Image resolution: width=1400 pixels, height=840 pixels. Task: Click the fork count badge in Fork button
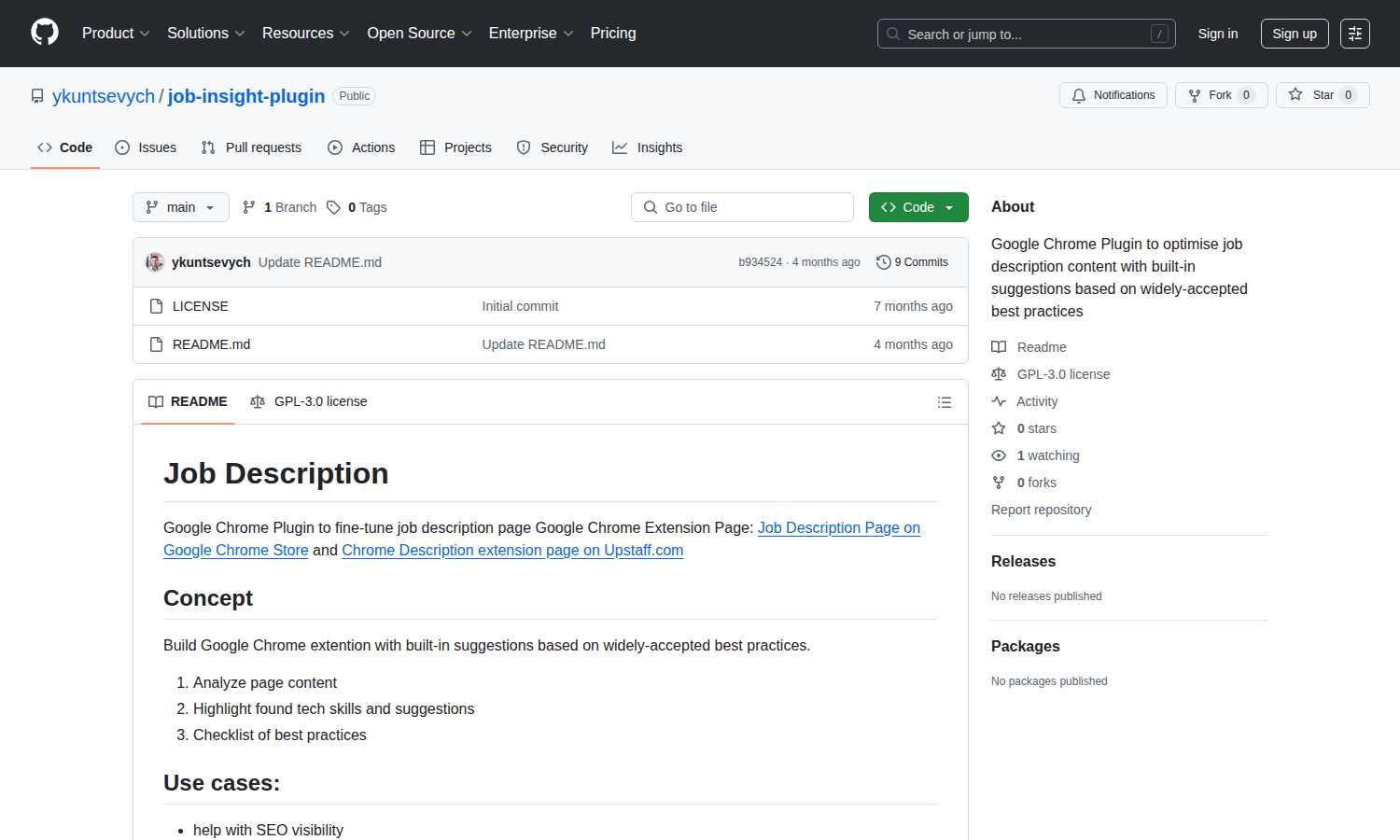pyautogui.click(x=1246, y=95)
